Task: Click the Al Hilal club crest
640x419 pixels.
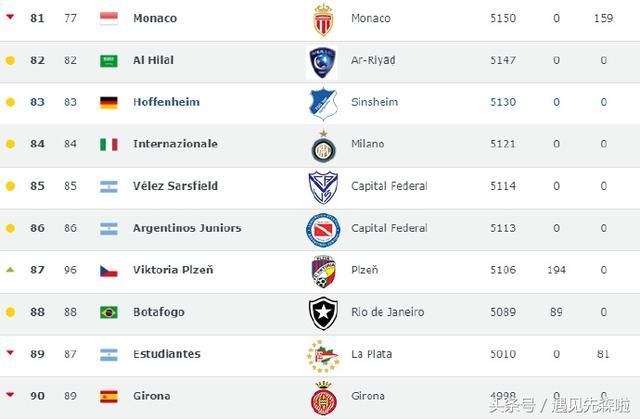Action: tap(322, 61)
